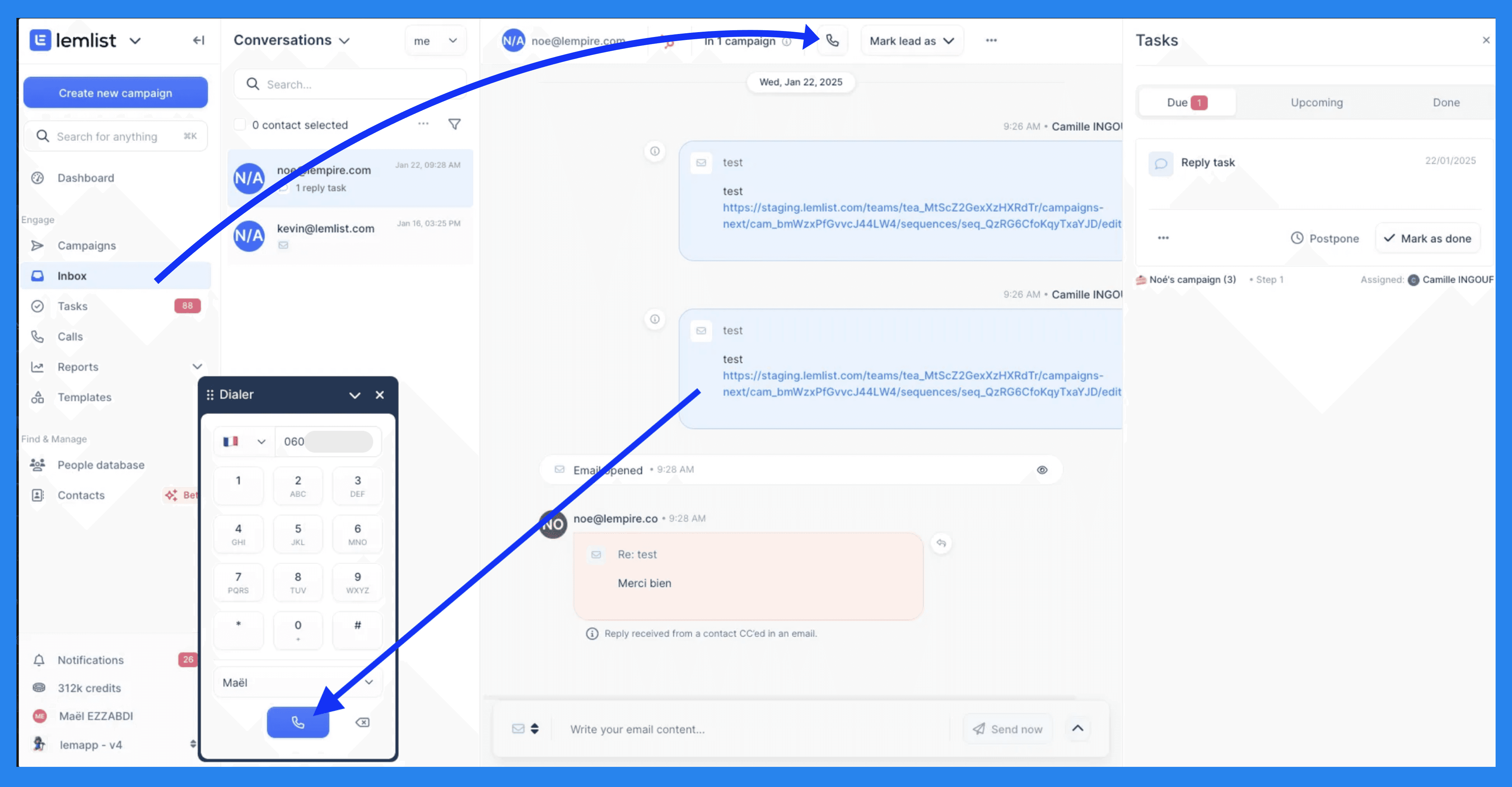Open Campaigns in the sidebar
The image size is (1512, 787).
(x=86, y=245)
